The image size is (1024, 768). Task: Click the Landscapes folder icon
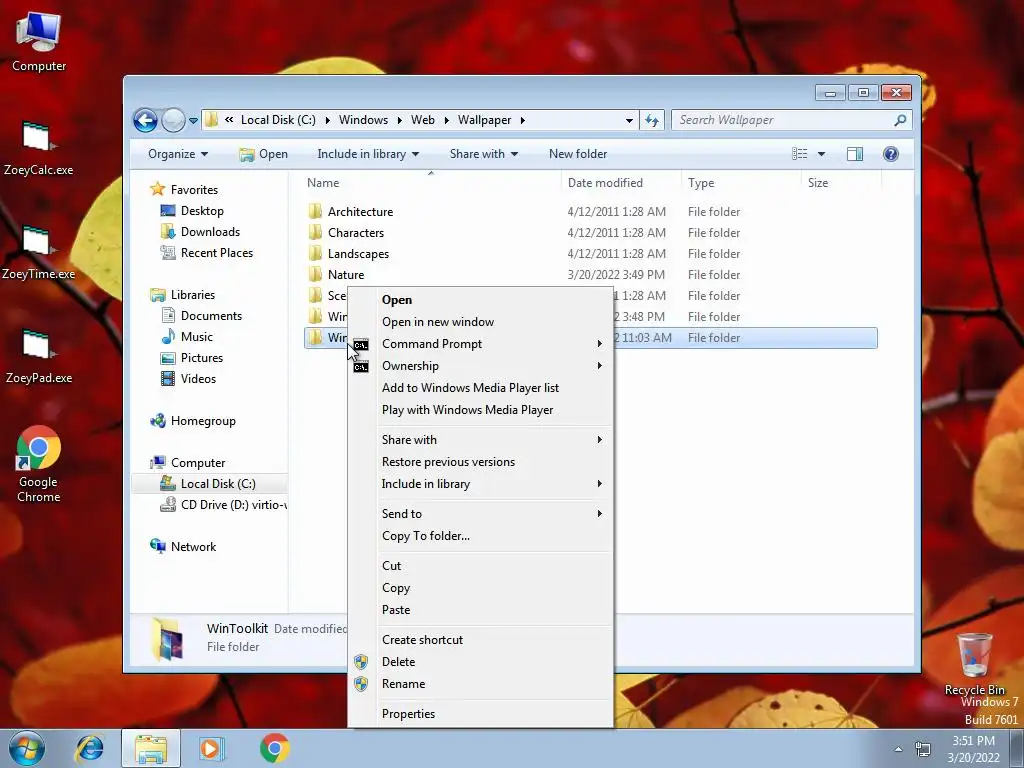[315, 253]
